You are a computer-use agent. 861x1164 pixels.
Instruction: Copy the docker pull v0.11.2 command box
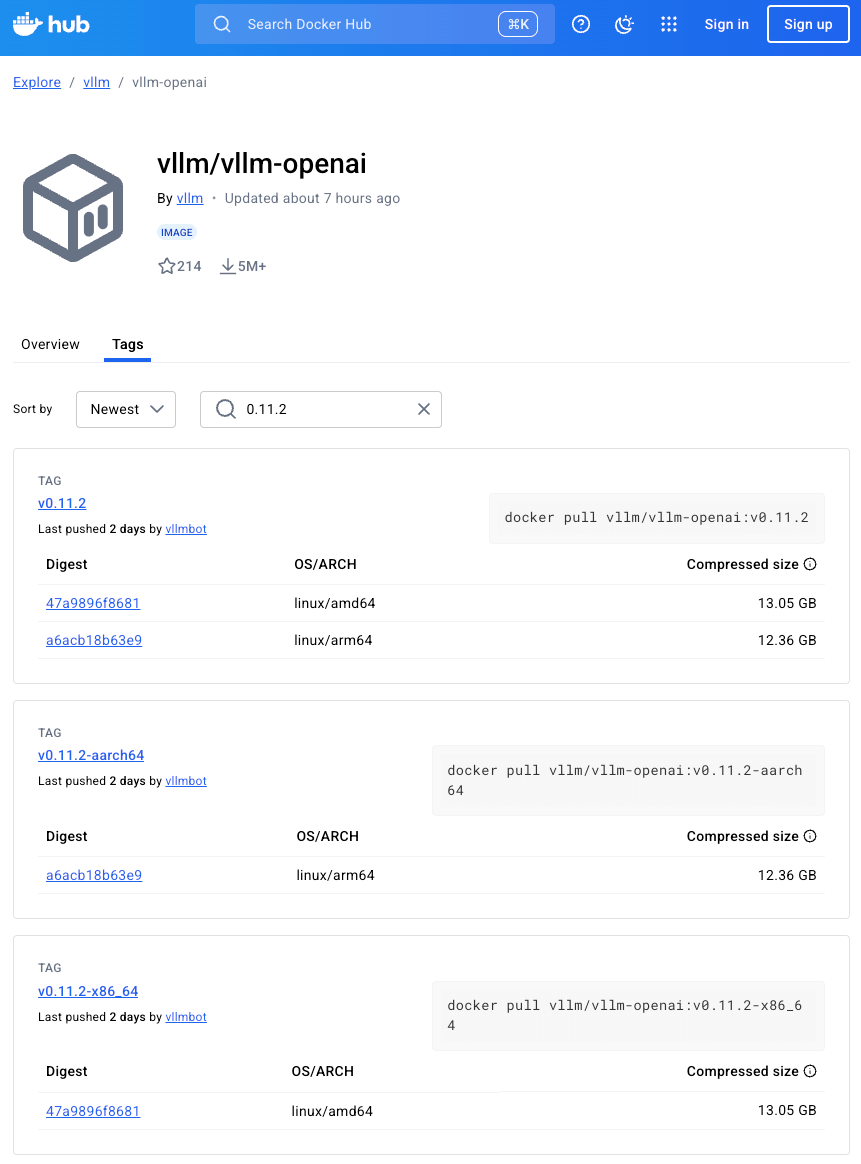[x=656, y=518]
